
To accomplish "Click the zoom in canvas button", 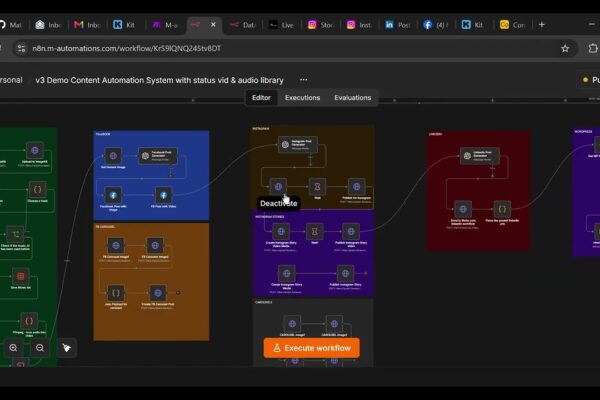I will (13, 348).
